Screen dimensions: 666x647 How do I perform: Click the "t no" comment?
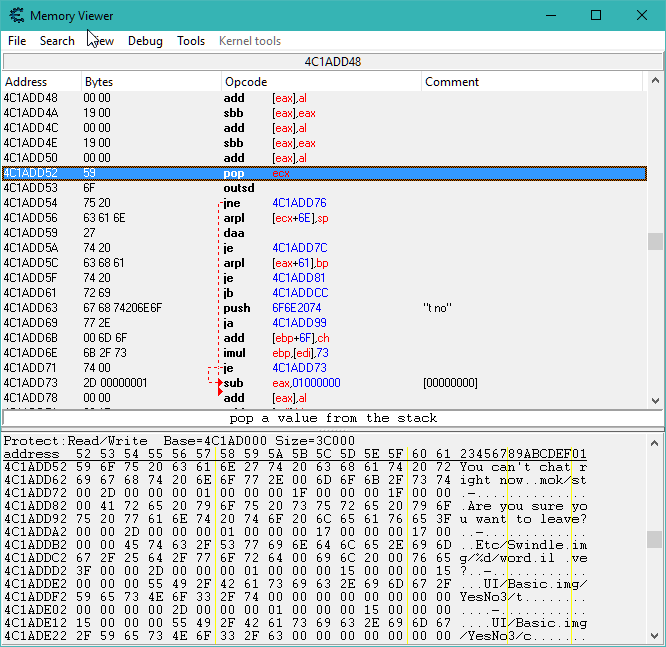pyautogui.click(x=437, y=308)
